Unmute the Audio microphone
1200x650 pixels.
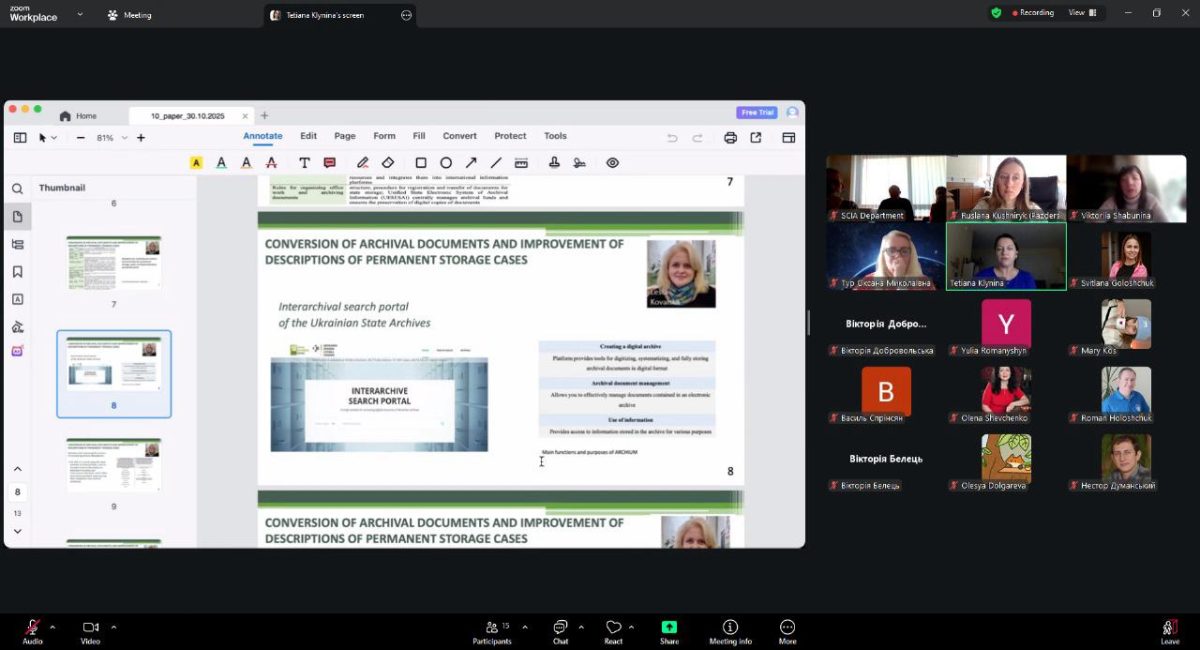tap(32, 628)
